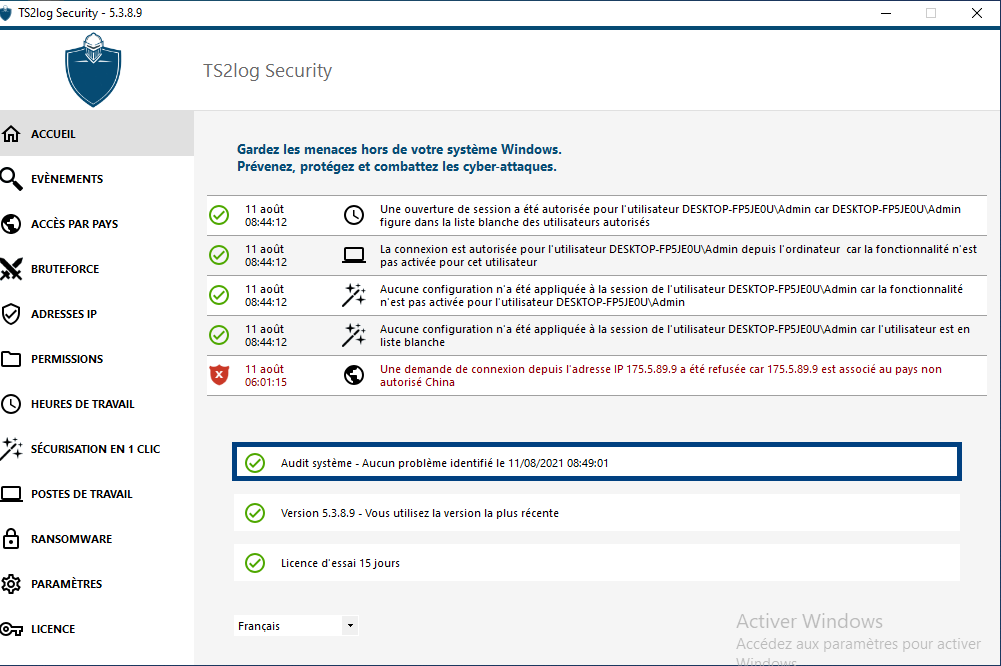Open Postes de travail section
Image resolution: width=1001 pixels, height=666 pixels.
tap(97, 494)
